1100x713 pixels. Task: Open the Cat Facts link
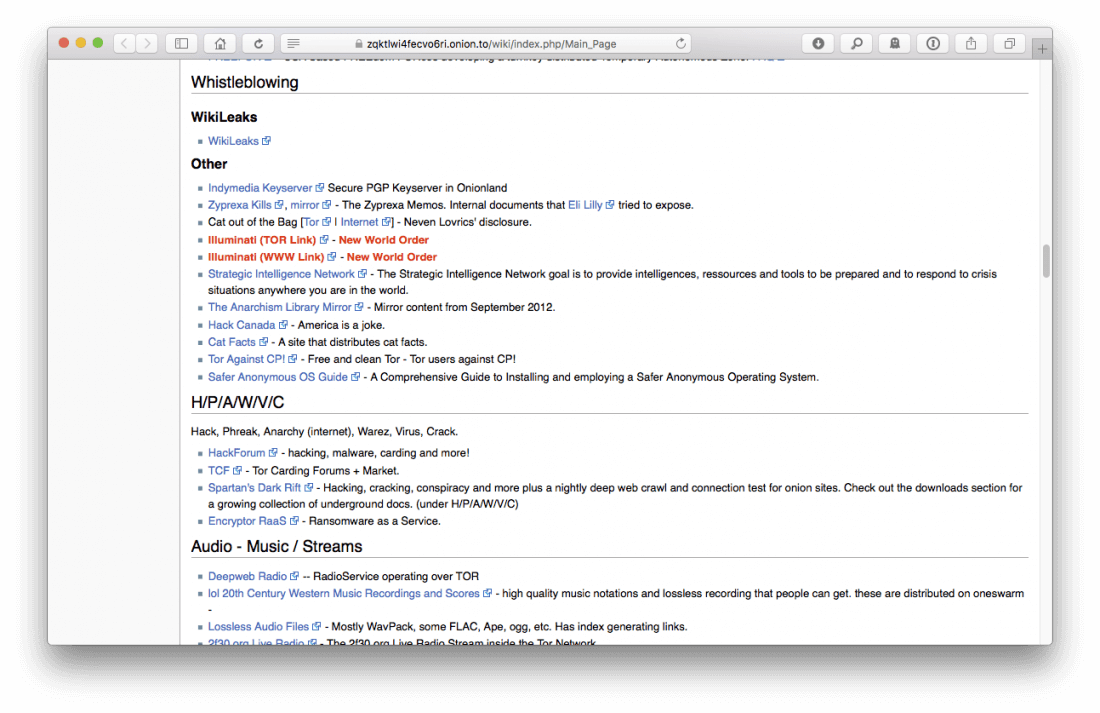231,342
